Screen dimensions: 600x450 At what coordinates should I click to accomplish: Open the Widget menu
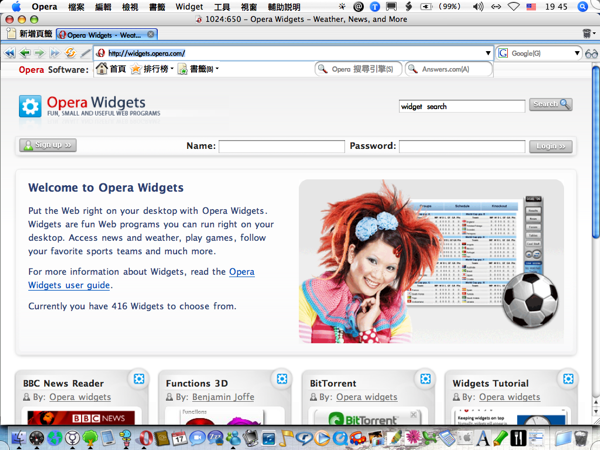(189, 7)
